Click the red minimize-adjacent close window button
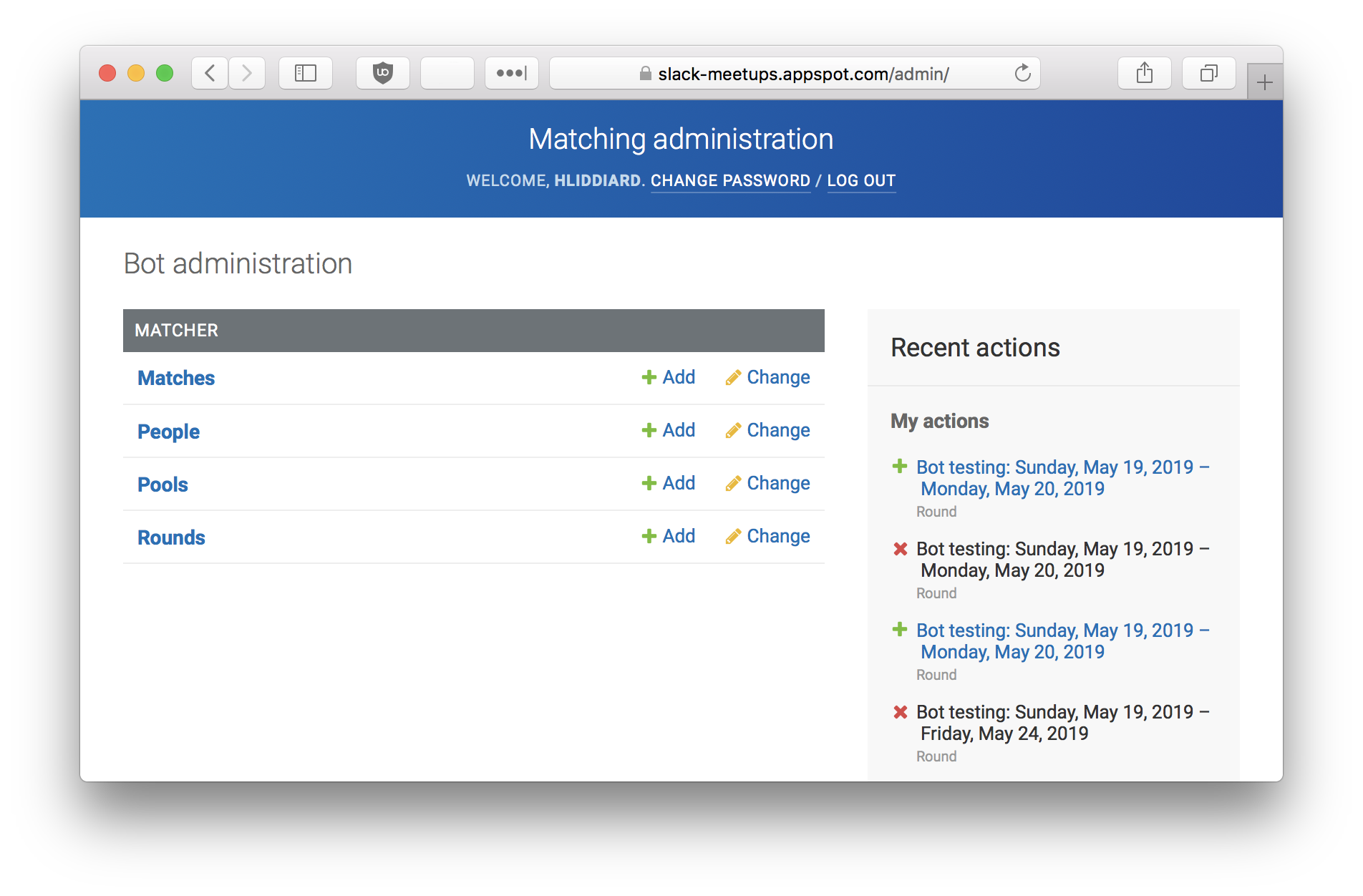Screen dimensions: 1363x896 107,73
